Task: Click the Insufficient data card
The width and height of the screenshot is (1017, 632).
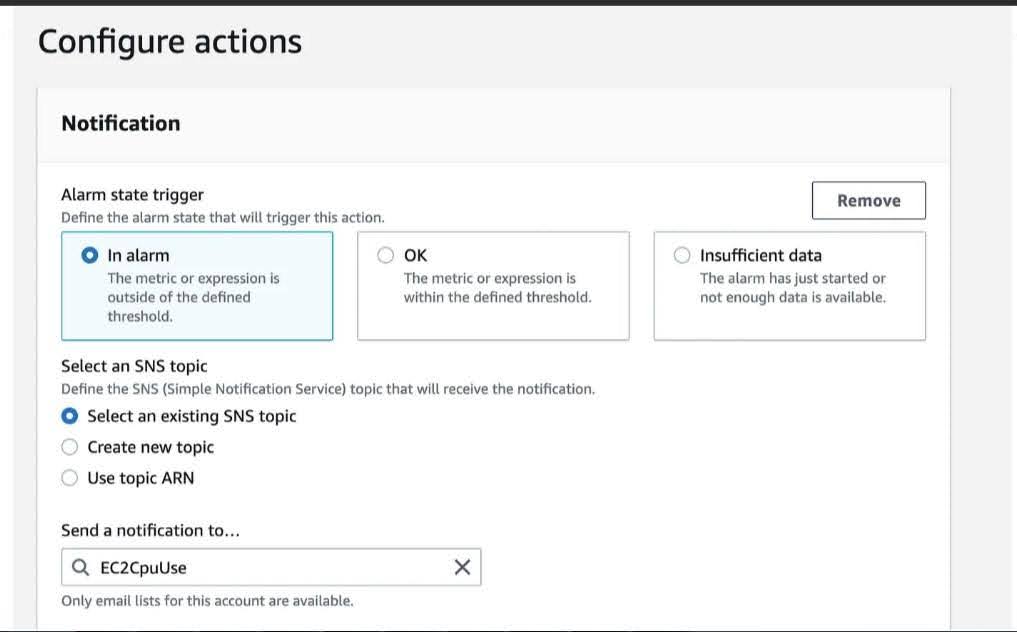Action: 789,285
